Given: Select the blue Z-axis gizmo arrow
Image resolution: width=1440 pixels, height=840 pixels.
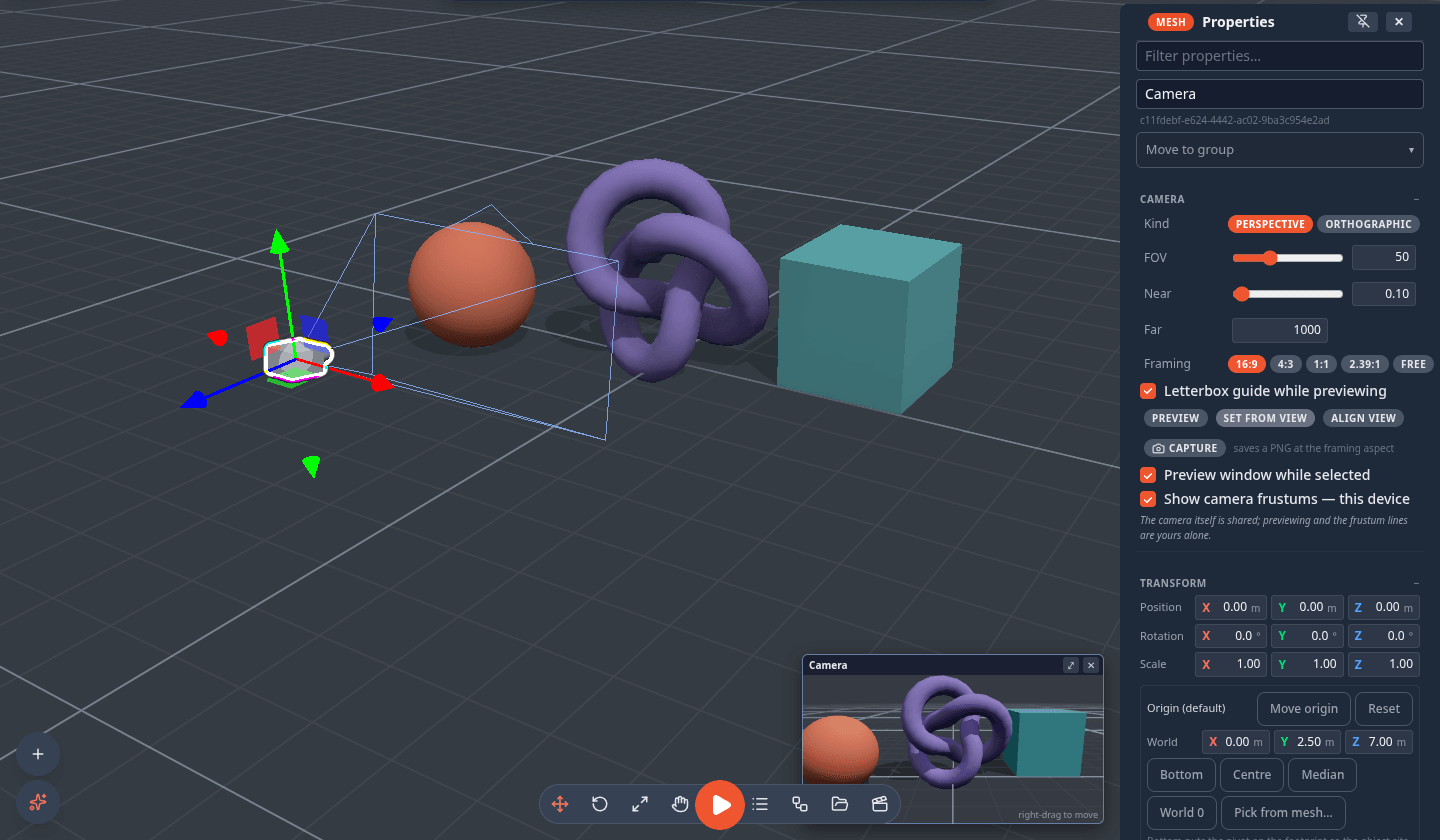Looking at the screenshot, I should (193, 401).
